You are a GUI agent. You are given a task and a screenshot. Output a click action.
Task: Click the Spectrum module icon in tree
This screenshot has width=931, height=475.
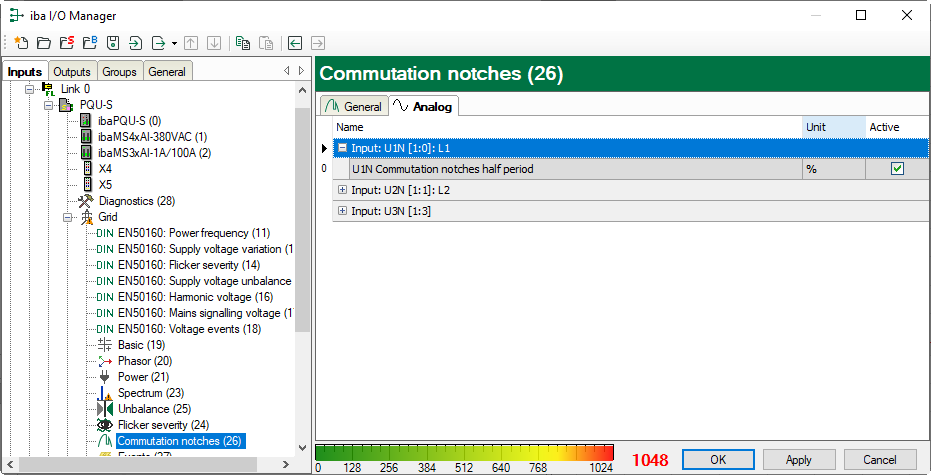coord(105,393)
